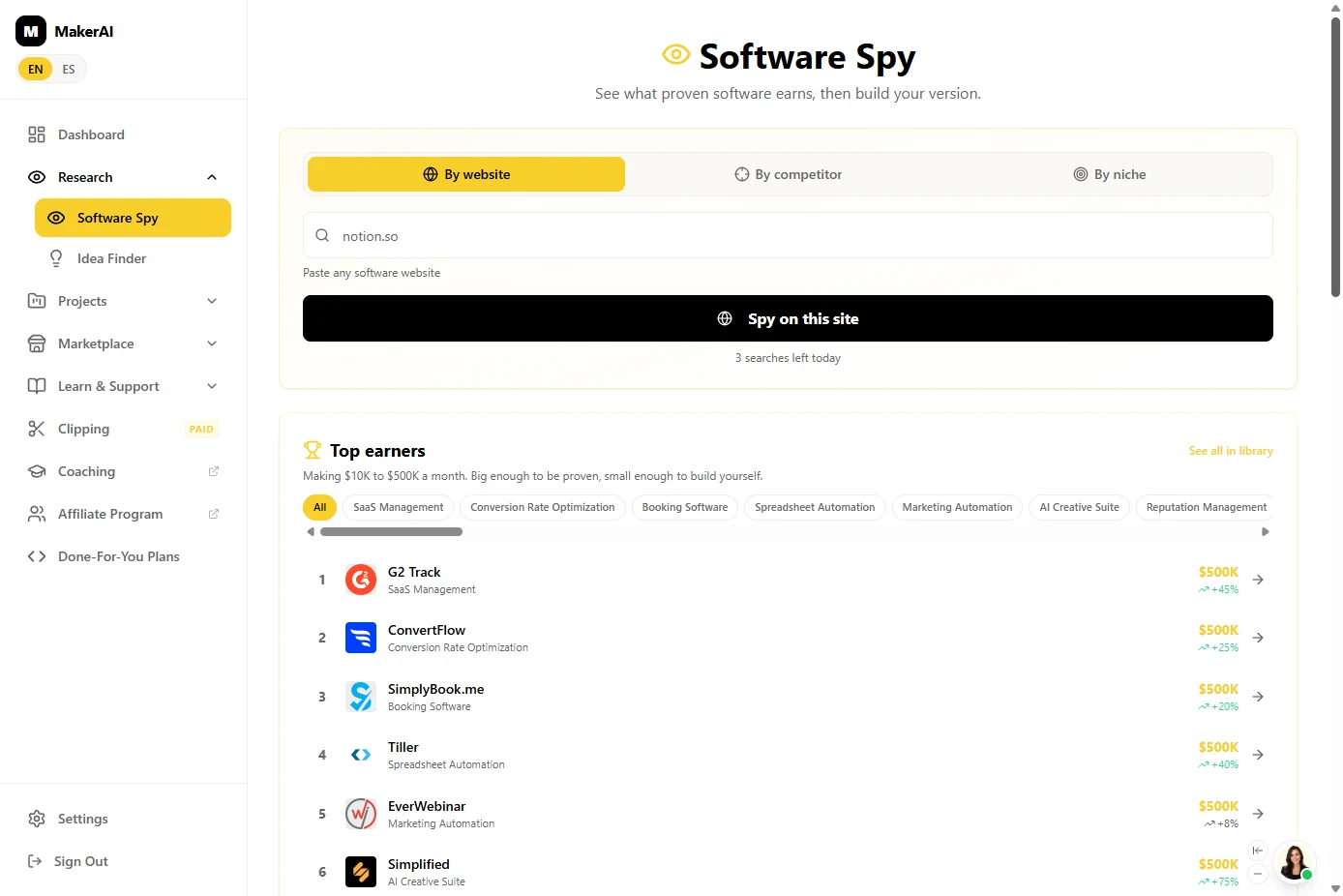
Task: Switch to By website tab
Action: click(x=466, y=174)
